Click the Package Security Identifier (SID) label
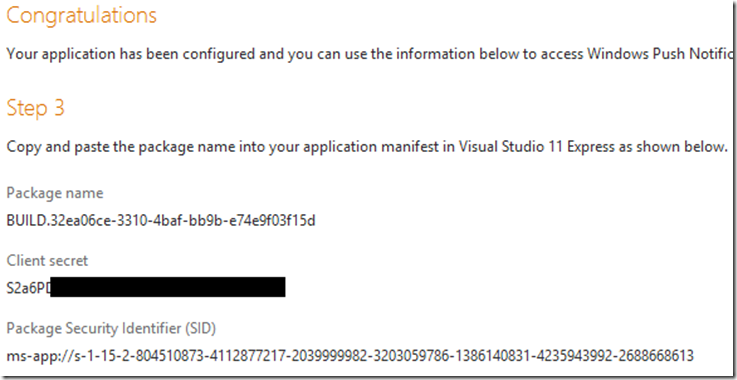This screenshot has width=737, height=380. tap(111, 329)
